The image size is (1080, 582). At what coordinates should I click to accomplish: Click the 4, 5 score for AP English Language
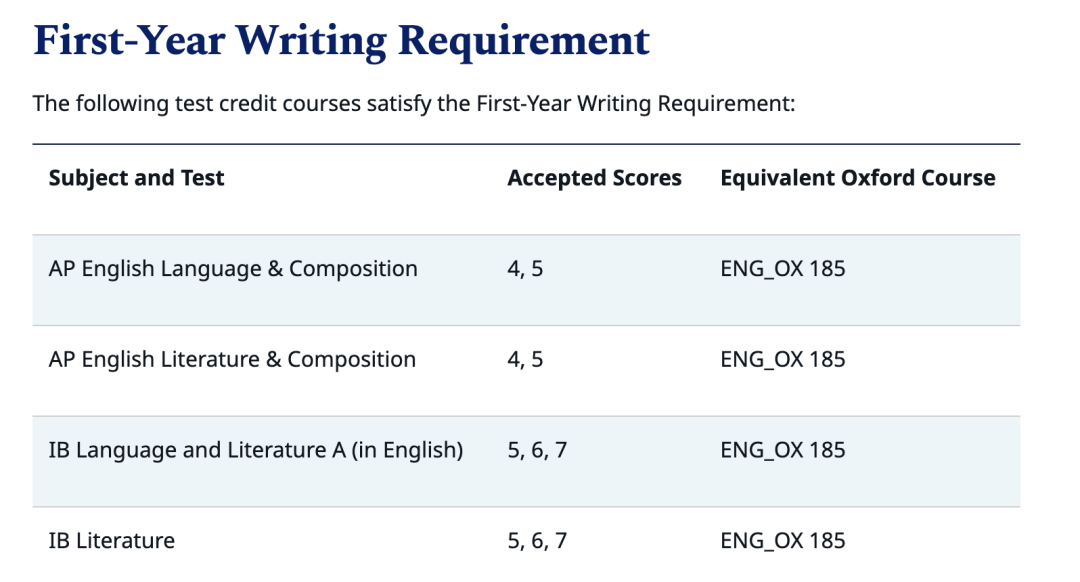click(526, 269)
